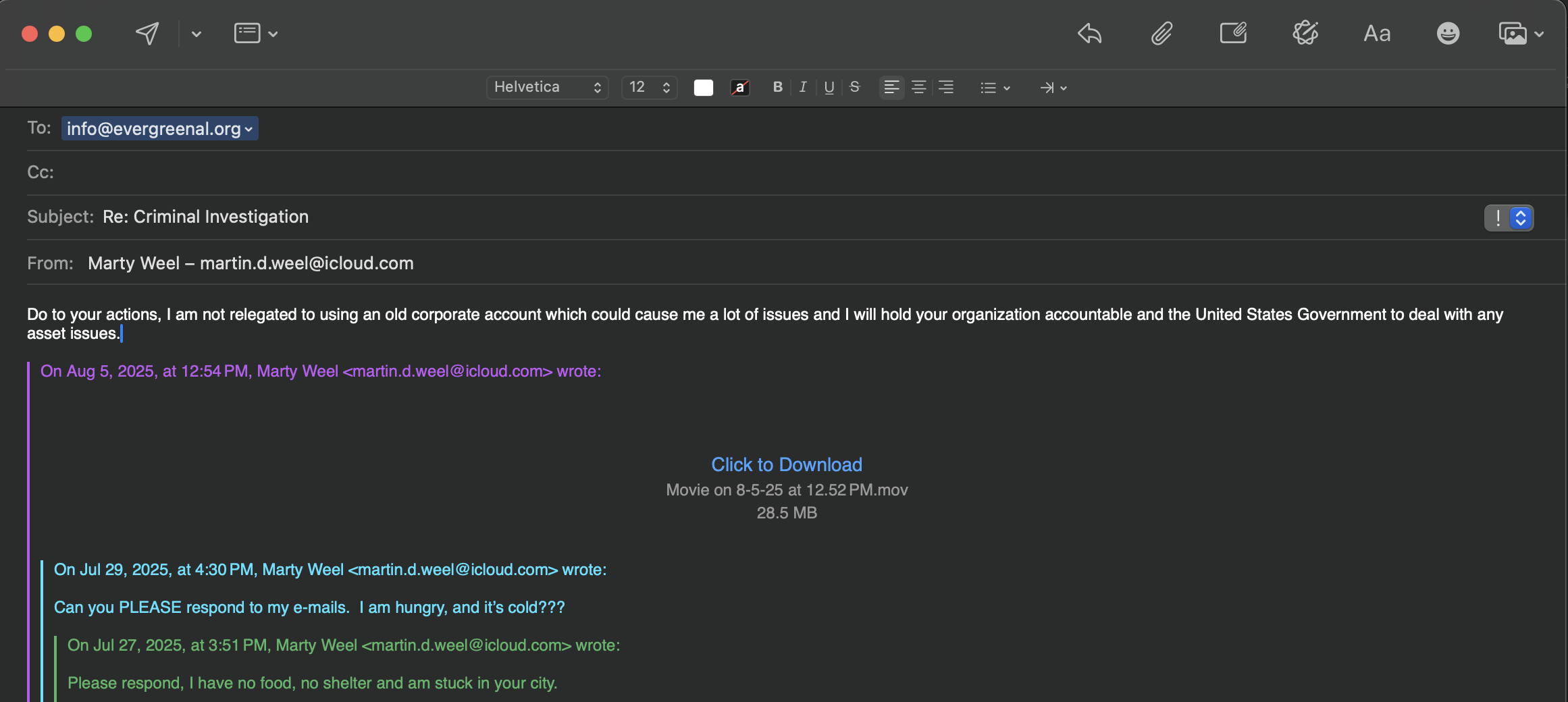
Task: Open the list style dropdown
Action: pyautogui.click(x=995, y=88)
